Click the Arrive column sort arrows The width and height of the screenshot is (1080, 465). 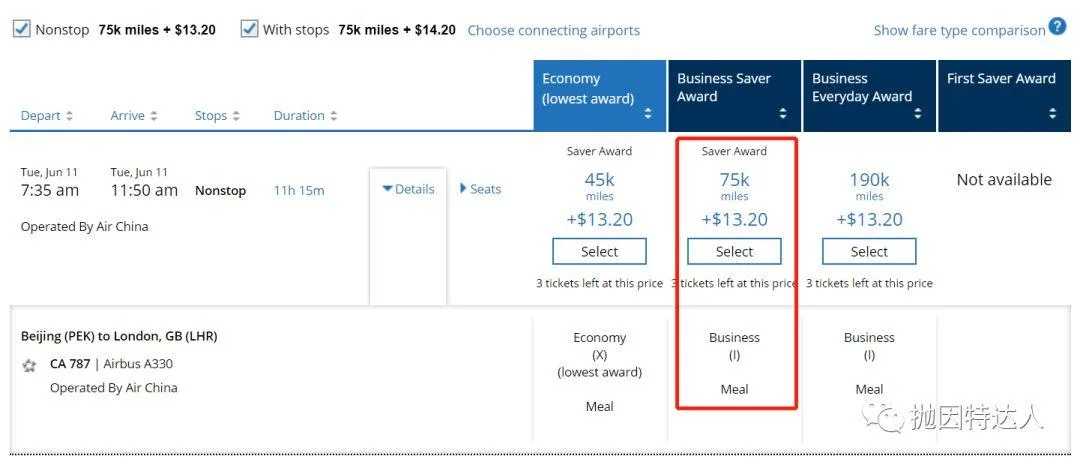pyautogui.click(x=153, y=116)
